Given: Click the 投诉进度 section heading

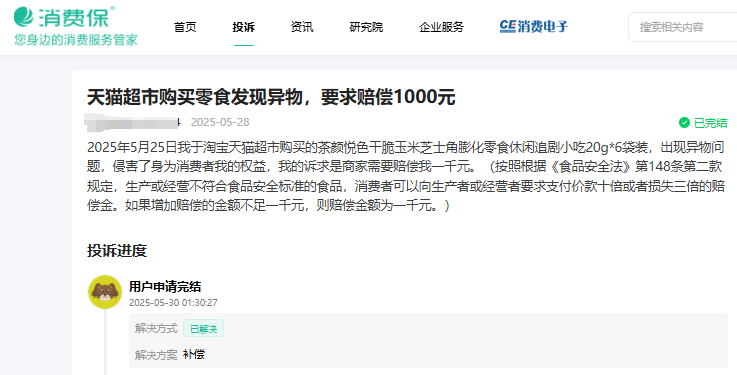Looking at the screenshot, I should point(117,250).
